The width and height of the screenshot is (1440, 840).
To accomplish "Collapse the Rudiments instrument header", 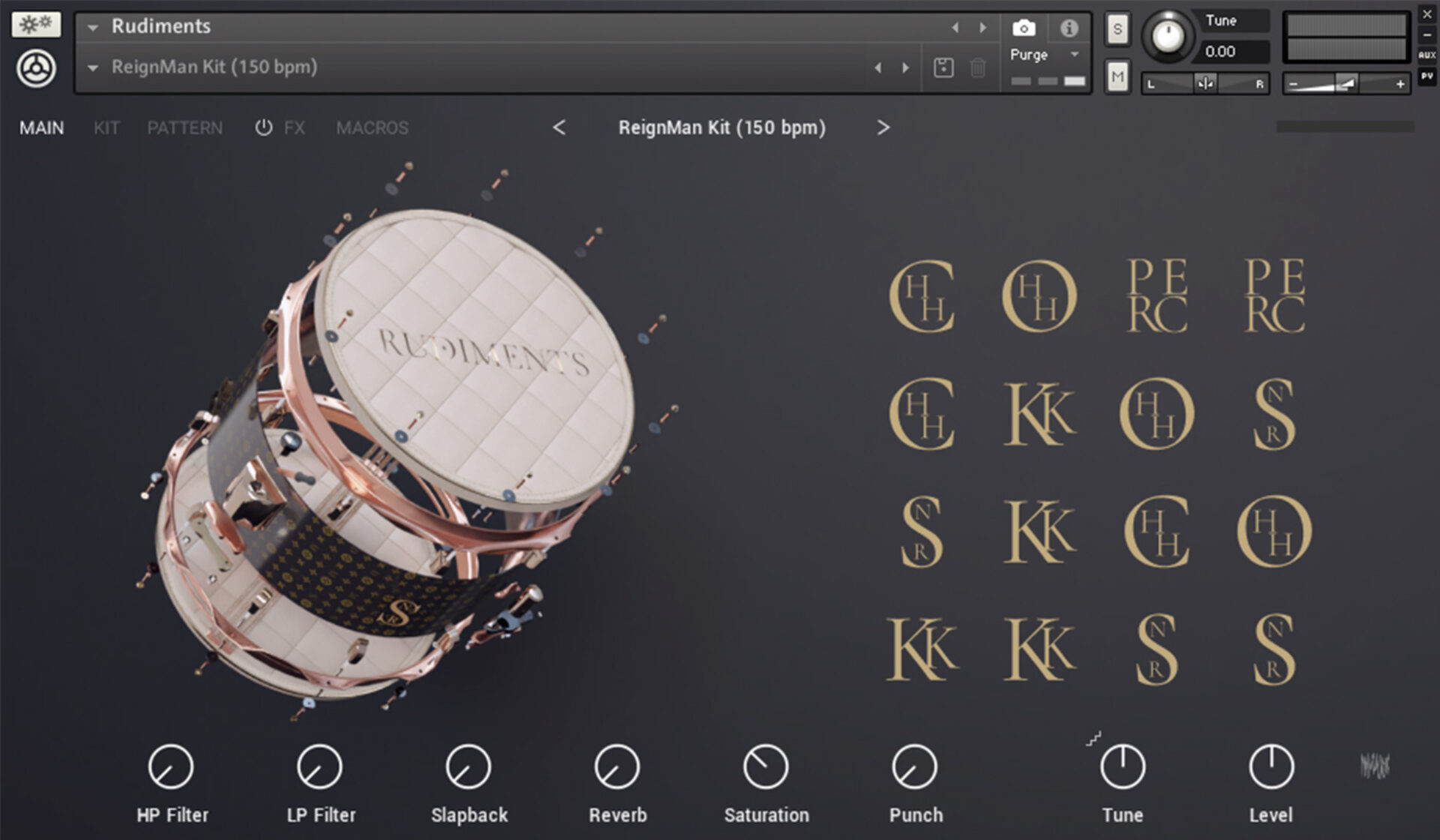I will point(92,27).
